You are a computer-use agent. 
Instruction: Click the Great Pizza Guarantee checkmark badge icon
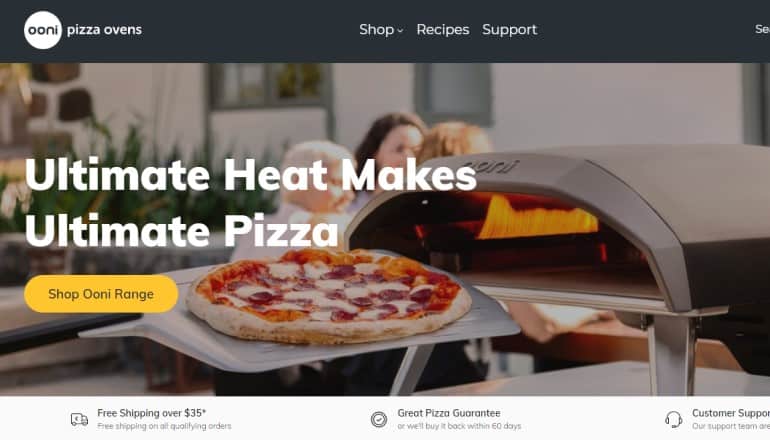click(379, 419)
